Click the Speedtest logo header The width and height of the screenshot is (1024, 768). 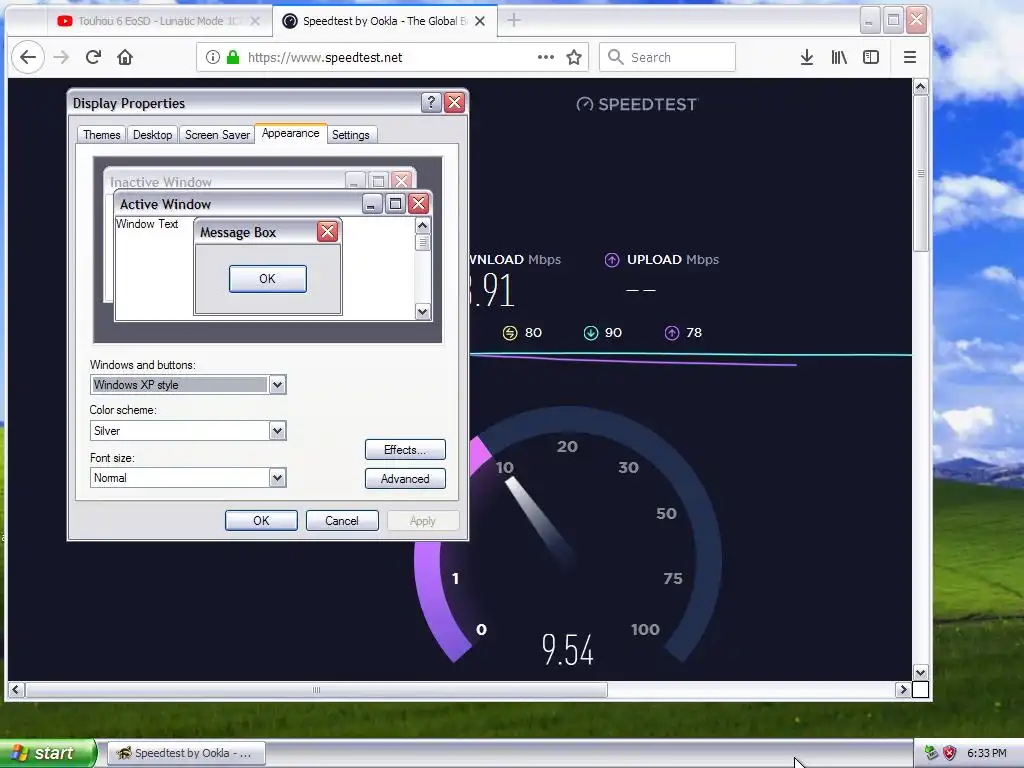pos(637,104)
